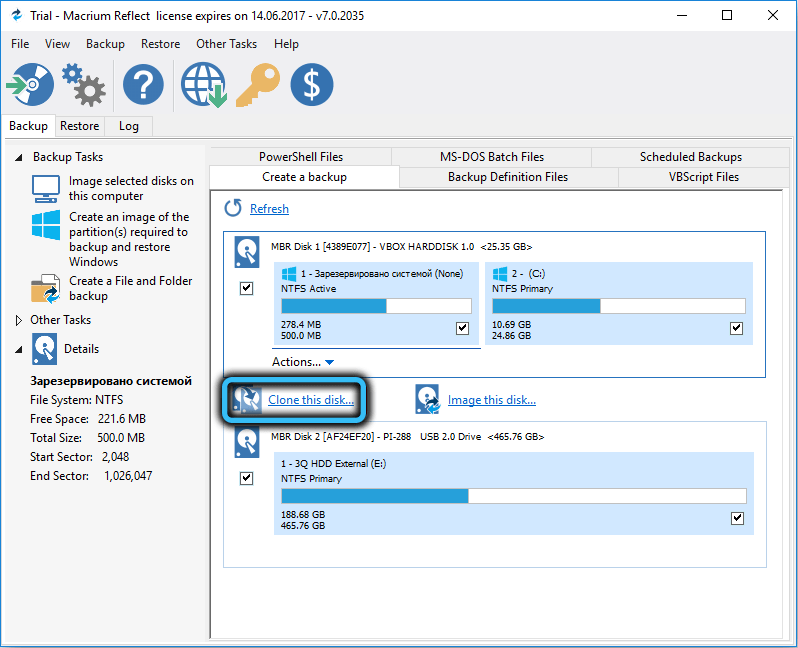This screenshot has height=648, width=798.
Task: Click the create rescue media disc icon
Action: 31,84
